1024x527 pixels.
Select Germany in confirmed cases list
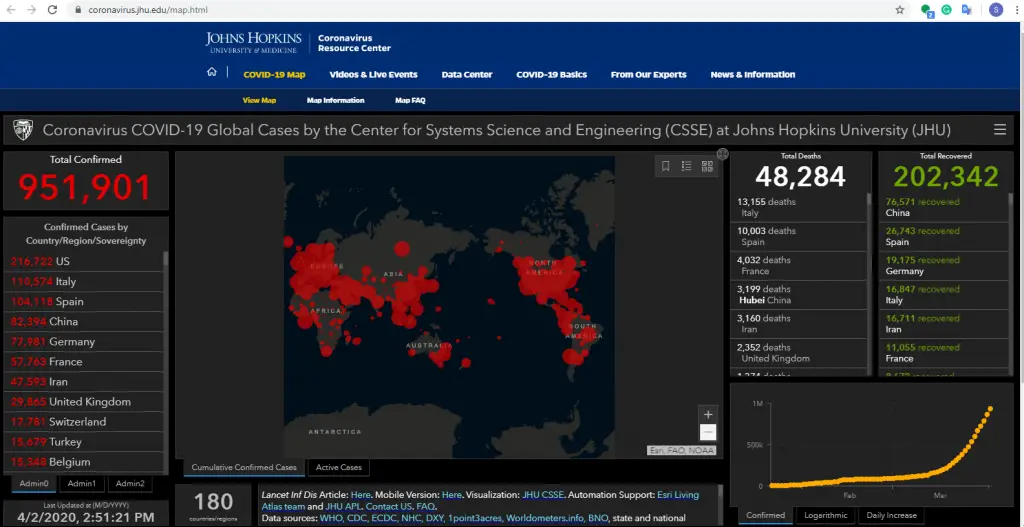(x=84, y=342)
